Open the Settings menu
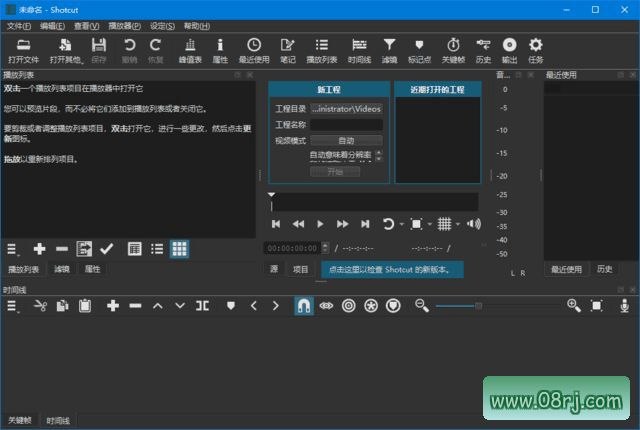 coord(162,26)
